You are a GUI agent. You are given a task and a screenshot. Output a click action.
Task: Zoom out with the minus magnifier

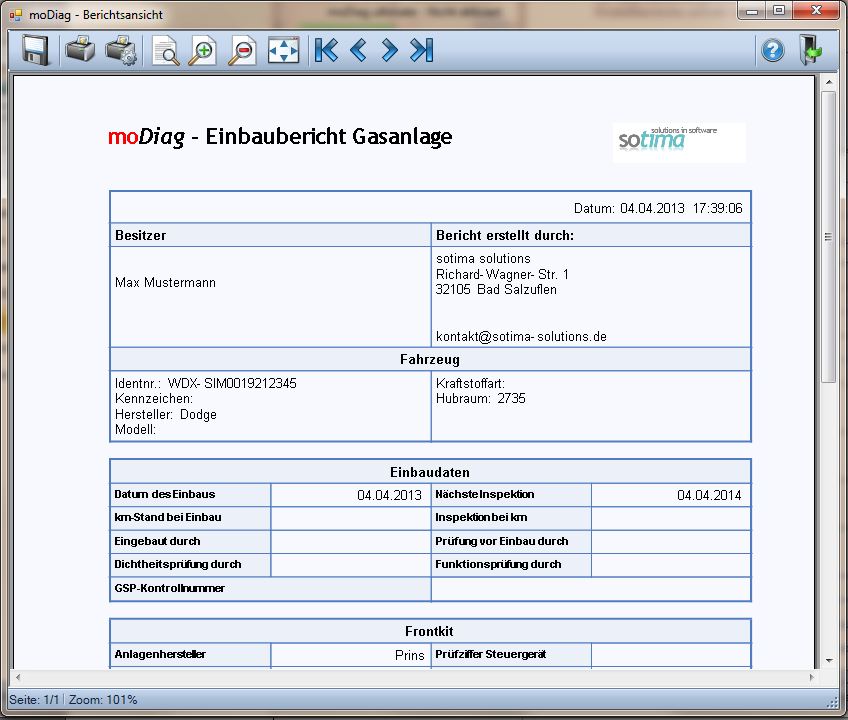pyautogui.click(x=242, y=50)
